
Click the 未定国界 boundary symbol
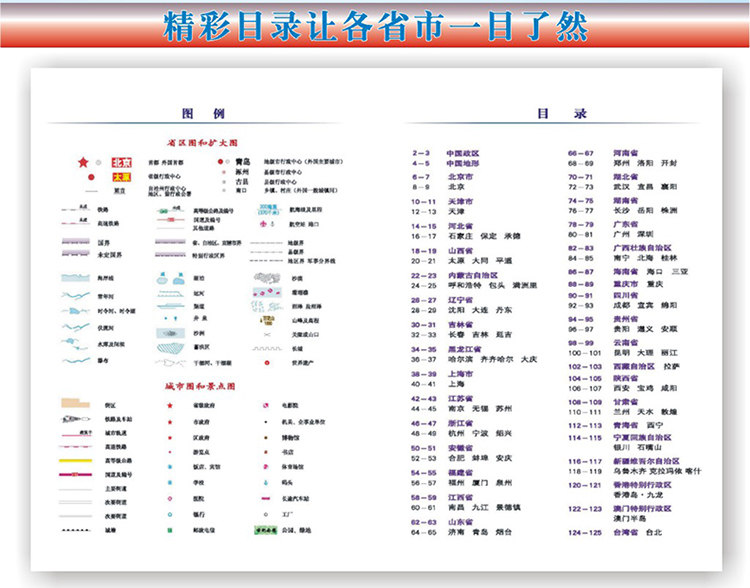tap(76, 254)
